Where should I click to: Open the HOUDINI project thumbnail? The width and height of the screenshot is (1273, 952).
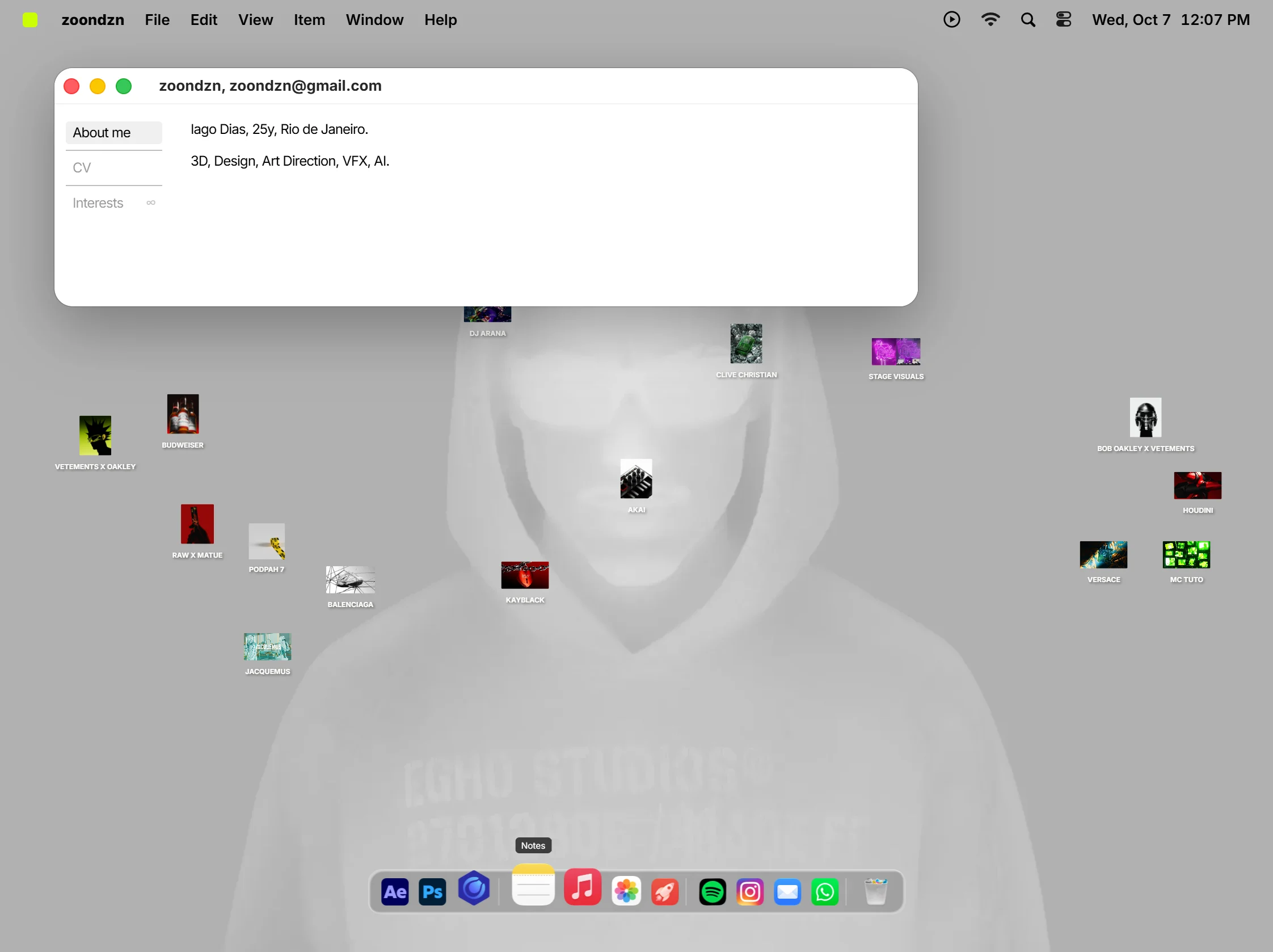pyautogui.click(x=1197, y=485)
